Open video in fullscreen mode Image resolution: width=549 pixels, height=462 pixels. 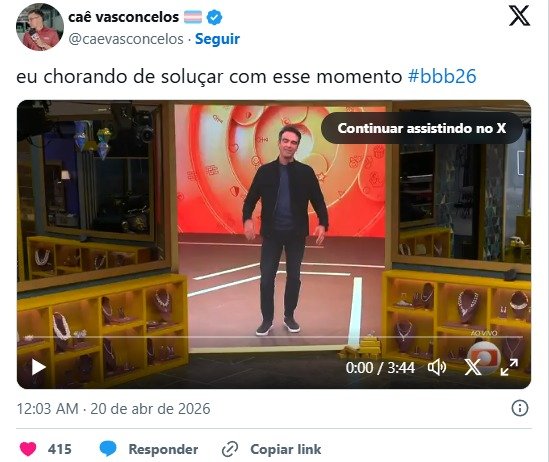(509, 367)
